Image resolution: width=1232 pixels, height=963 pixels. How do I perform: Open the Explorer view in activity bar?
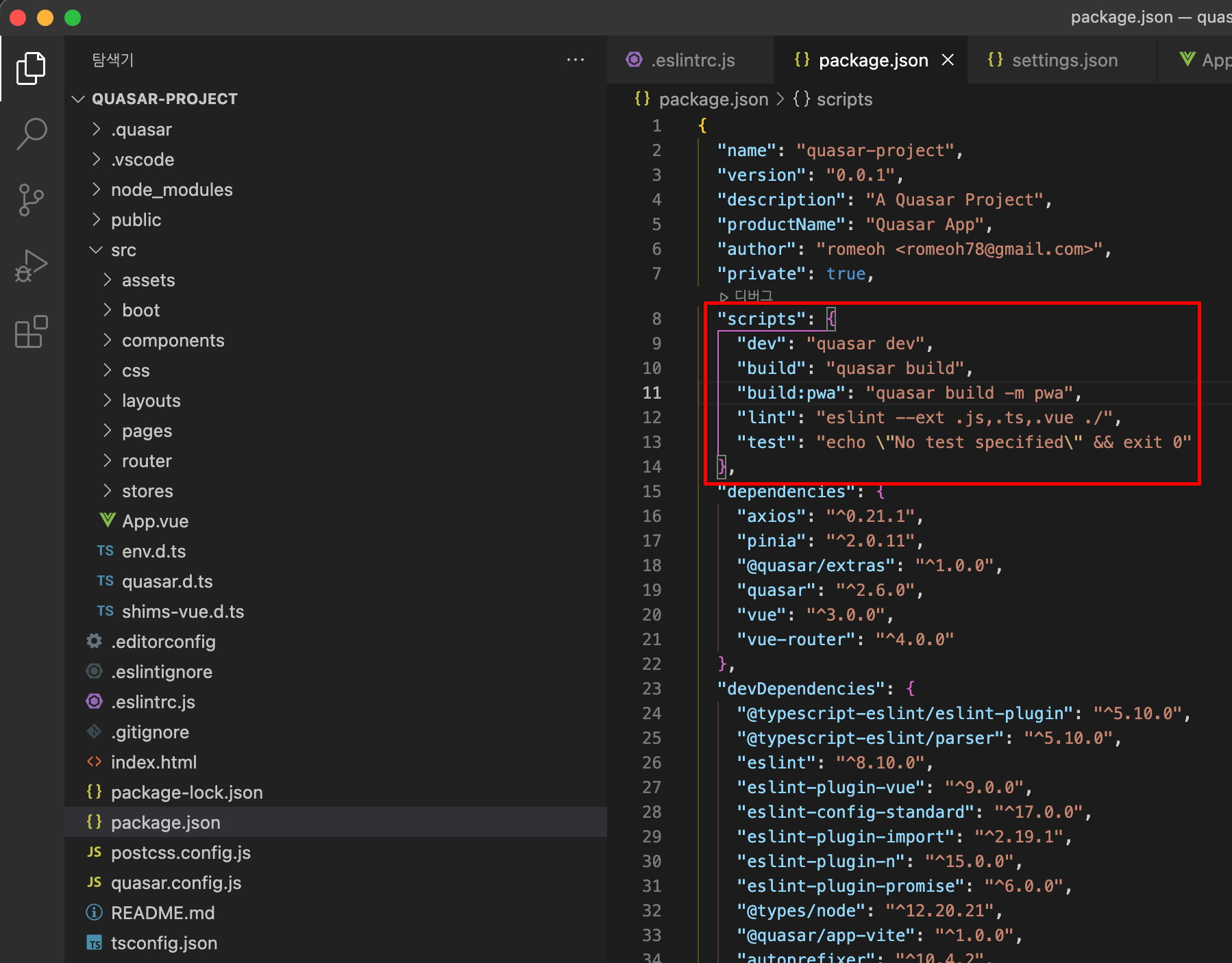31,68
